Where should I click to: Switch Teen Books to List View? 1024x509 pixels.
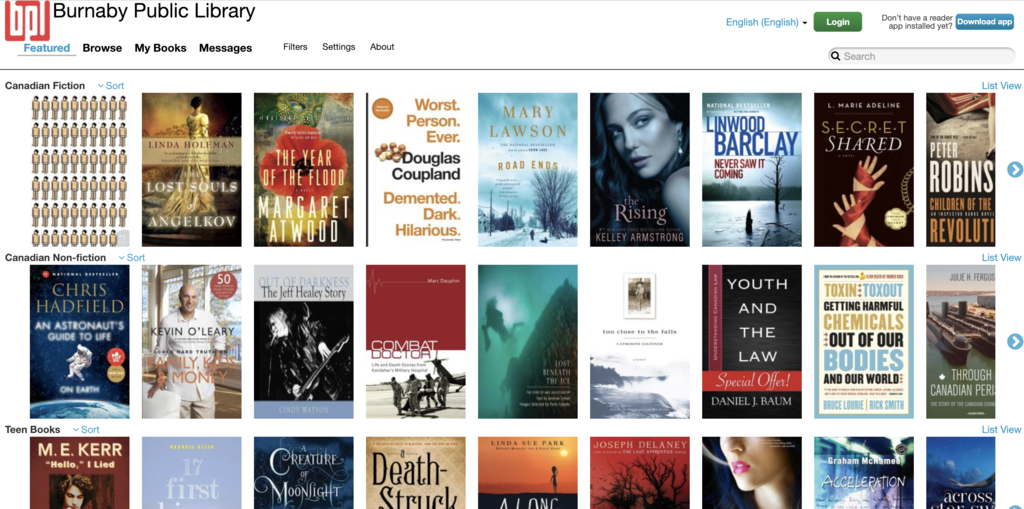[x=1001, y=429]
